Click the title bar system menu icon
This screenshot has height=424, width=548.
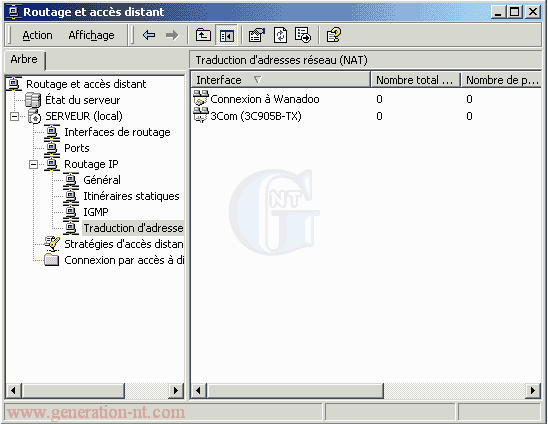[14, 12]
